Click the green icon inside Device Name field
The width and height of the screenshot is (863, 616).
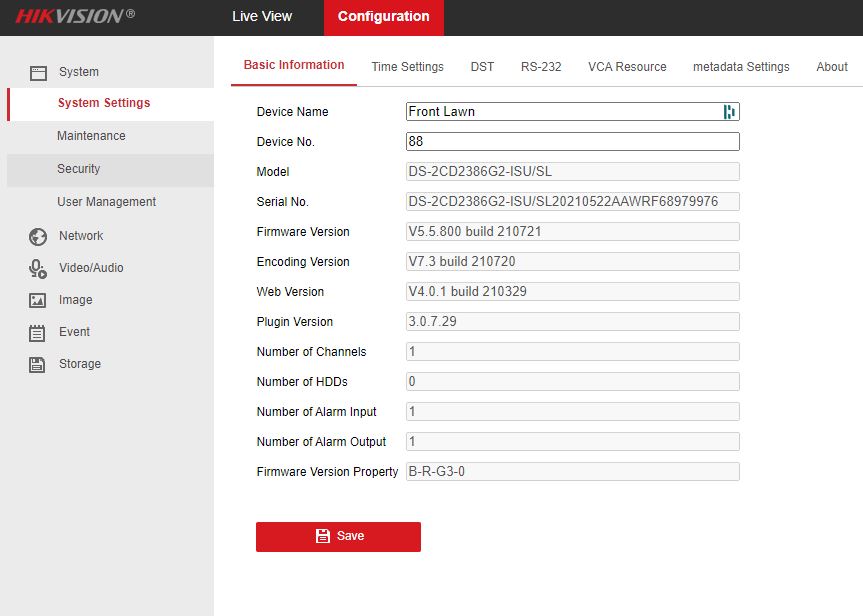pos(729,112)
